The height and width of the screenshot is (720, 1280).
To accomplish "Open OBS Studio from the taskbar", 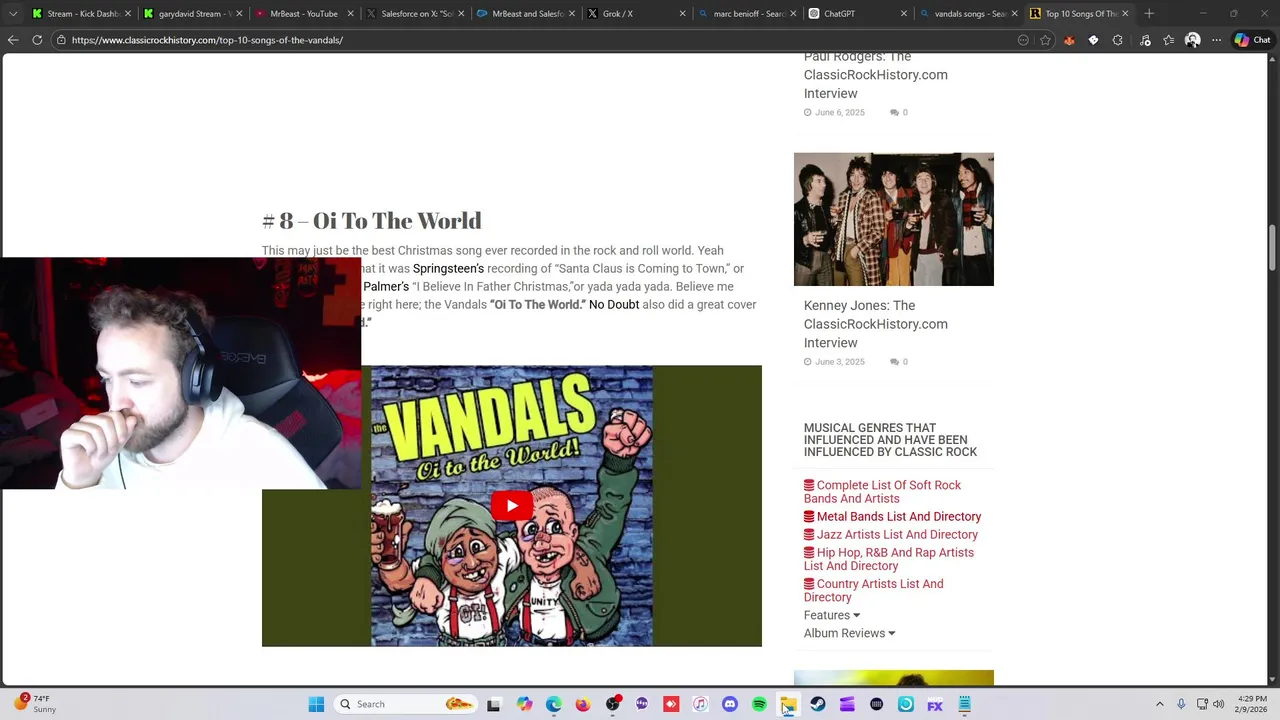I will (x=612, y=704).
